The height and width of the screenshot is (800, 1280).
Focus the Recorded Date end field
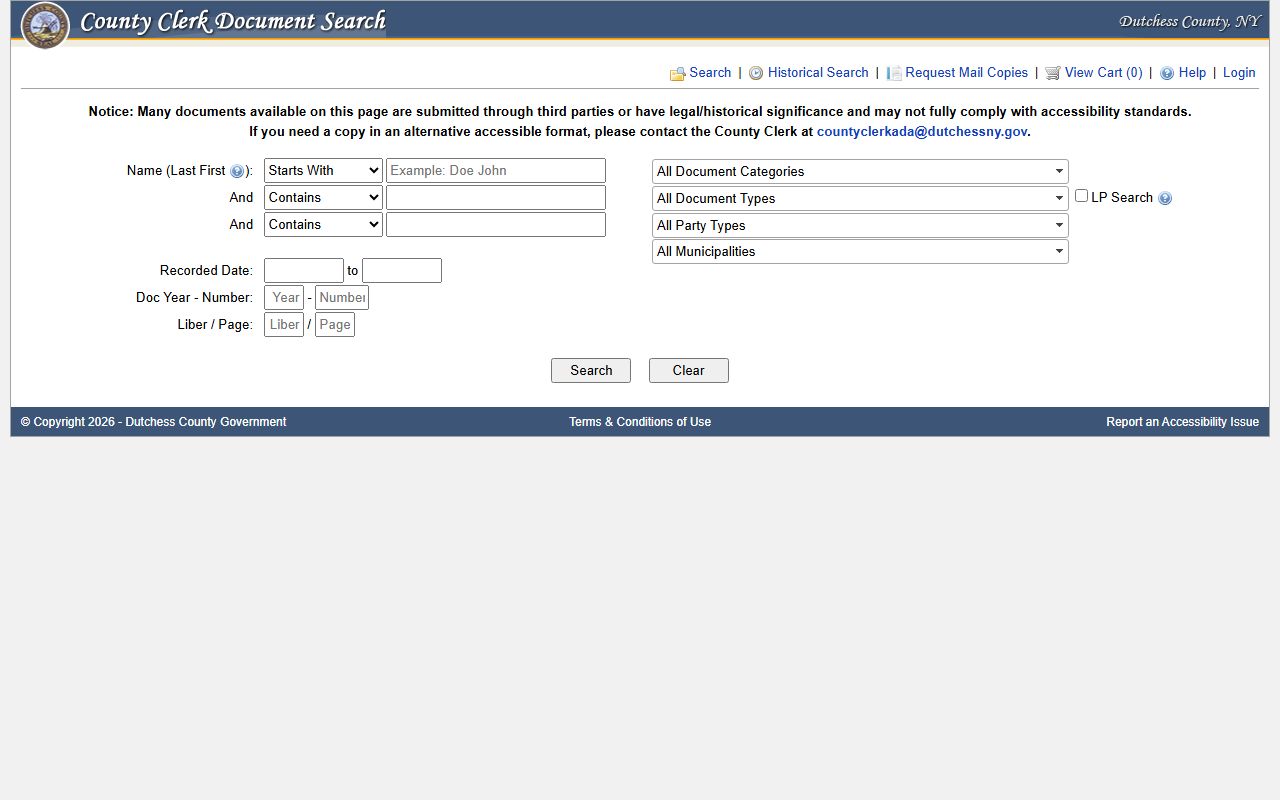(x=402, y=271)
